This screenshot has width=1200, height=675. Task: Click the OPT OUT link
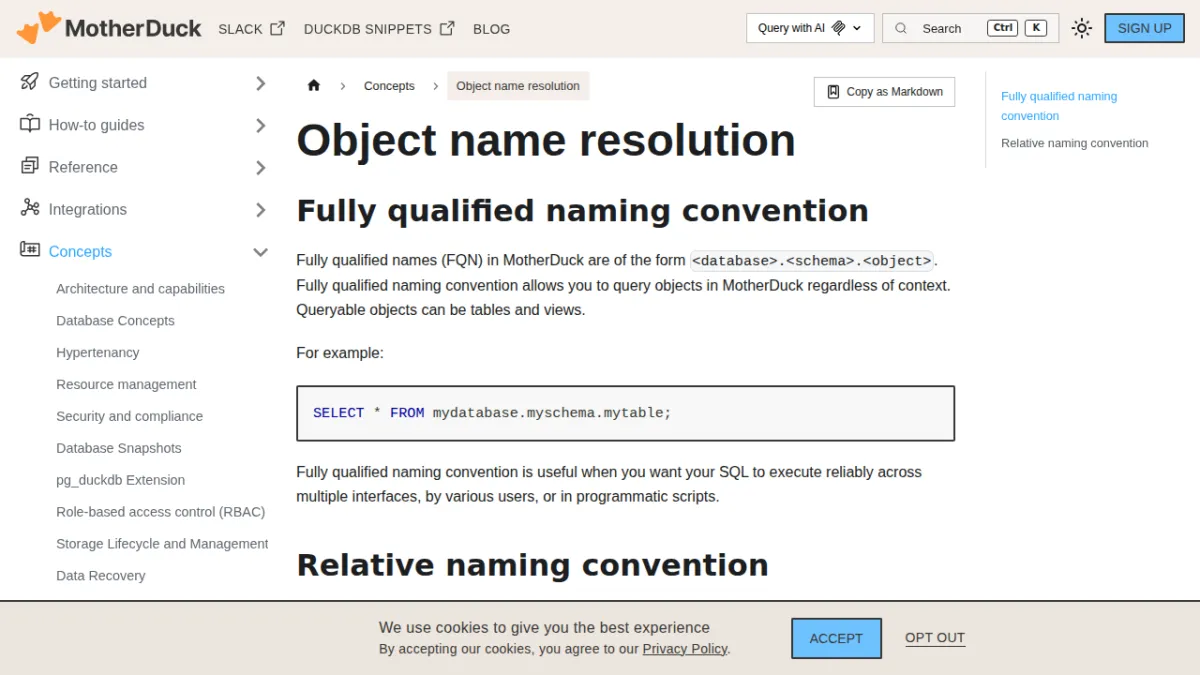click(935, 638)
